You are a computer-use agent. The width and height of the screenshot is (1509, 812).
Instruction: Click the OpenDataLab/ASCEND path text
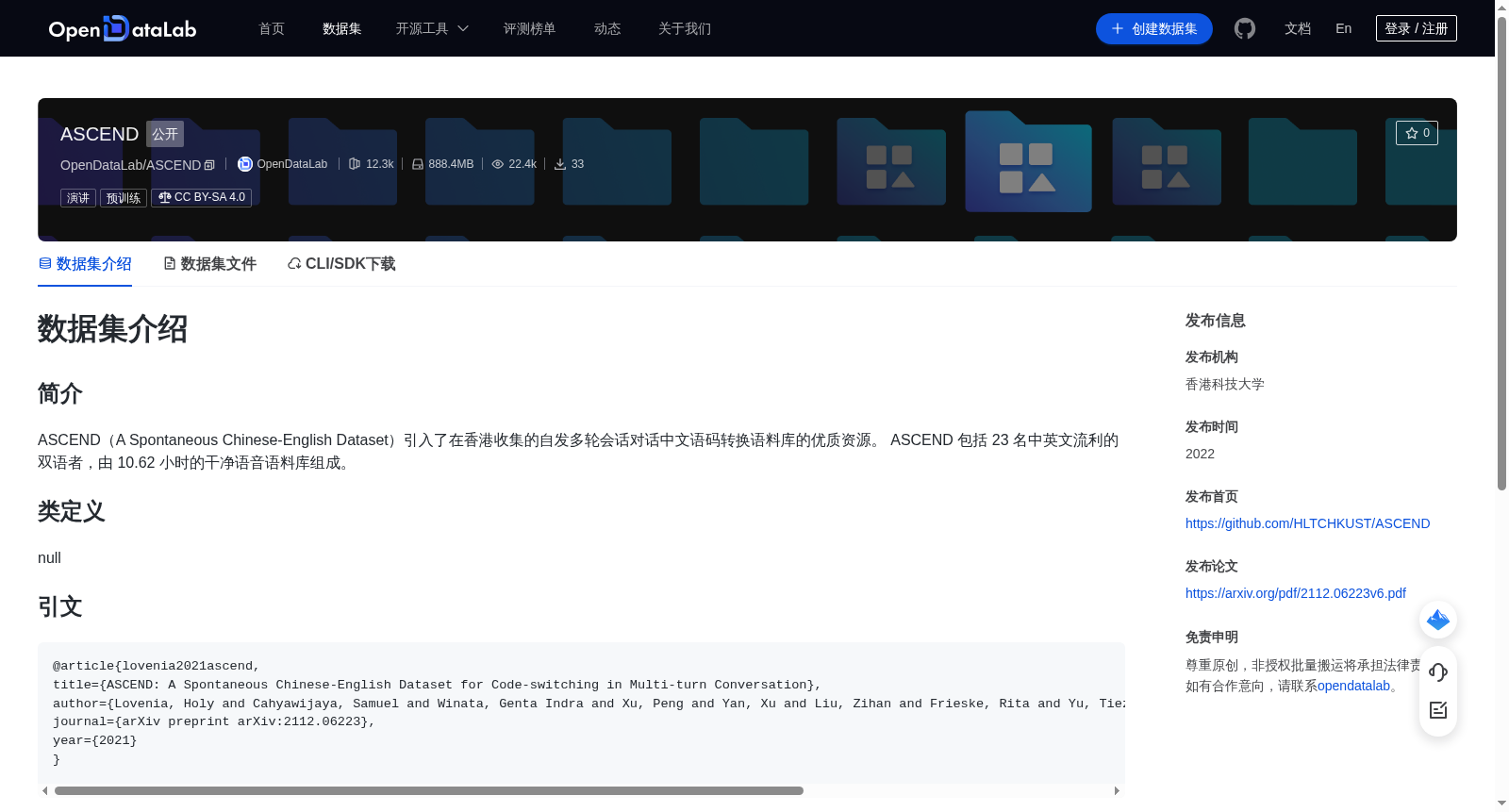point(130,165)
